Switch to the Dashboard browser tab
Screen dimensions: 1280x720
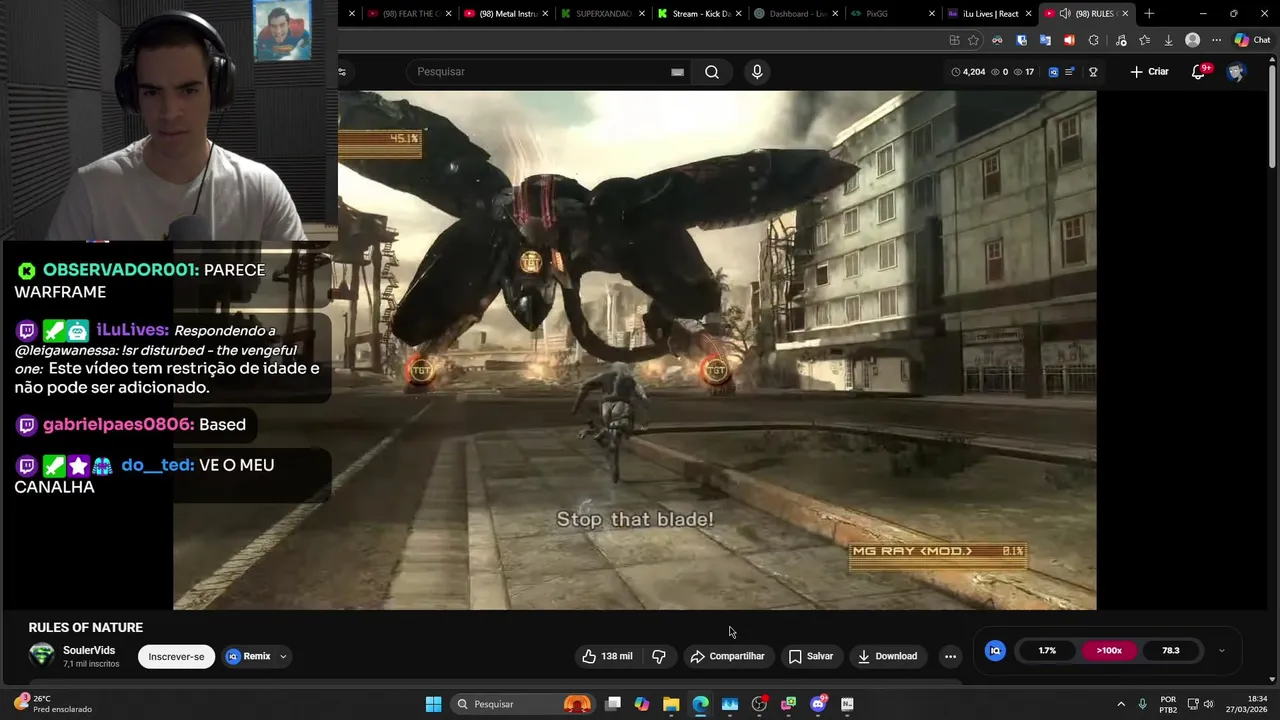point(795,14)
